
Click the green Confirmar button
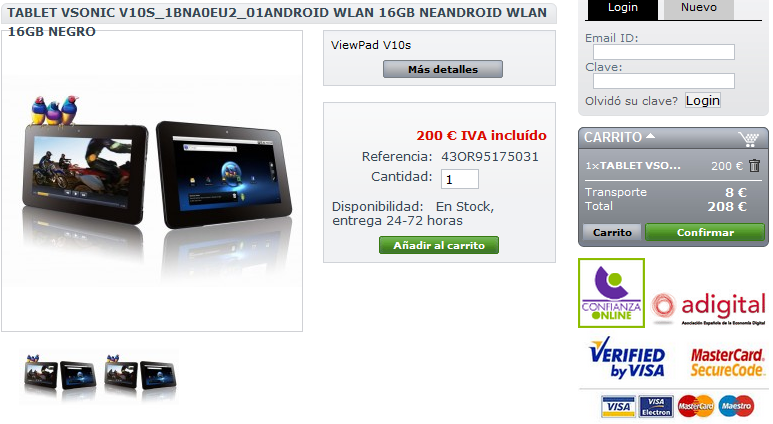pyautogui.click(x=705, y=232)
